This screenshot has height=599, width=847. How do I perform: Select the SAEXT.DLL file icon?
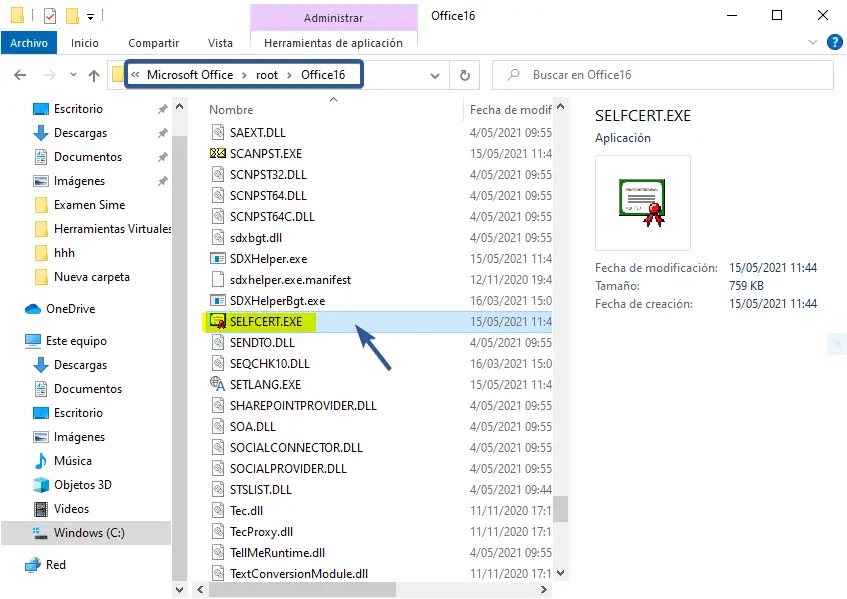point(218,132)
